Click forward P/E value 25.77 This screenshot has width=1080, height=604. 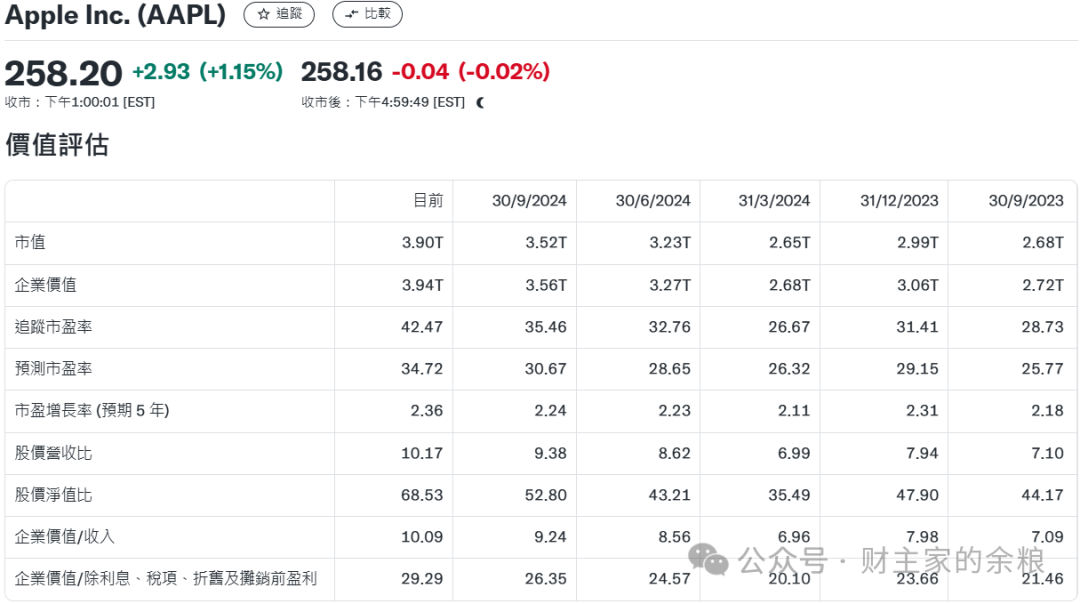(1043, 368)
